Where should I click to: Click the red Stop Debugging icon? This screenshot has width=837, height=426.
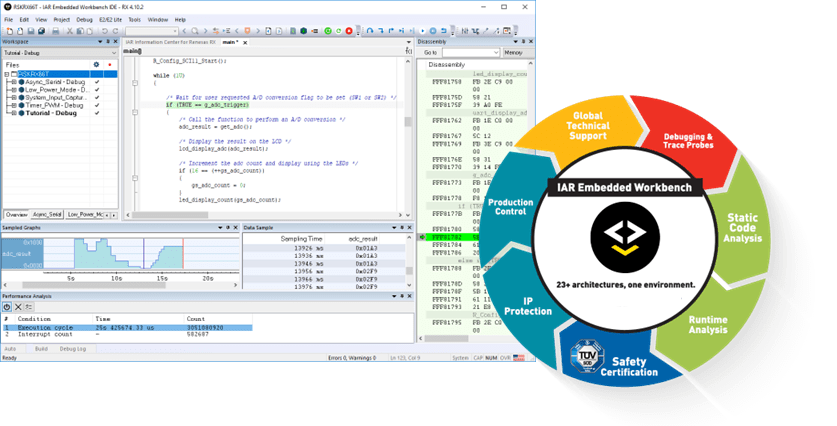[349, 31]
